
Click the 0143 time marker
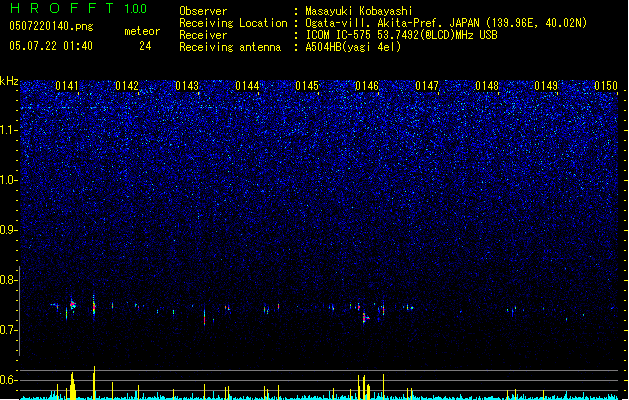tap(187, 86)
